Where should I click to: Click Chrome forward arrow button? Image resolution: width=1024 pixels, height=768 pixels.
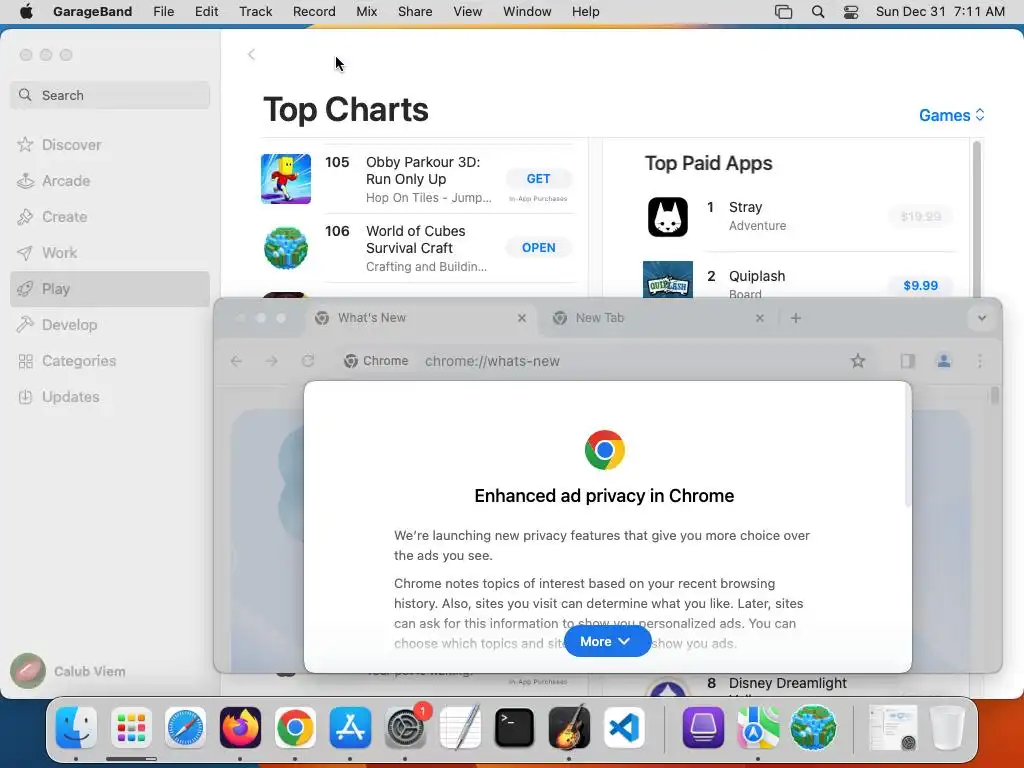point(272,360)
